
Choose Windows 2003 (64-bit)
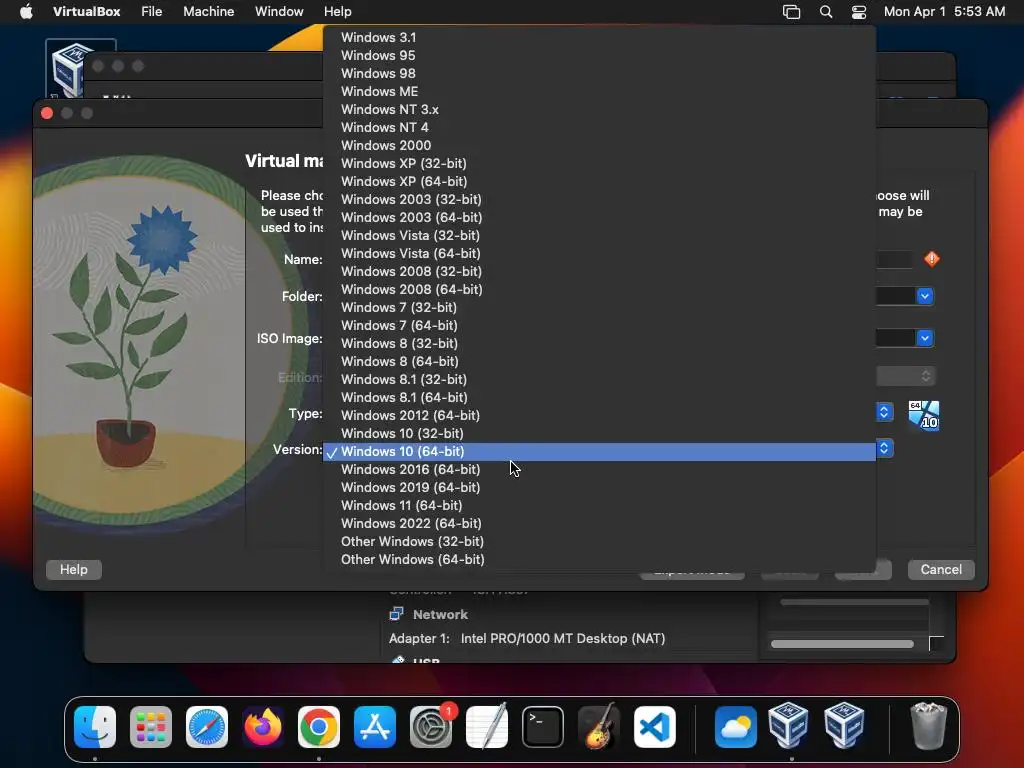(599, 217)
